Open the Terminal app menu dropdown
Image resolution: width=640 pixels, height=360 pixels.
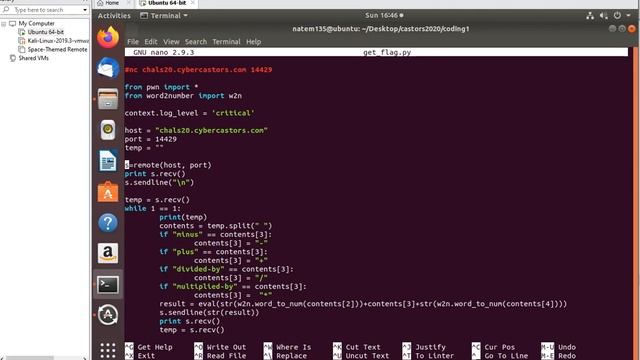pos(164,16)
